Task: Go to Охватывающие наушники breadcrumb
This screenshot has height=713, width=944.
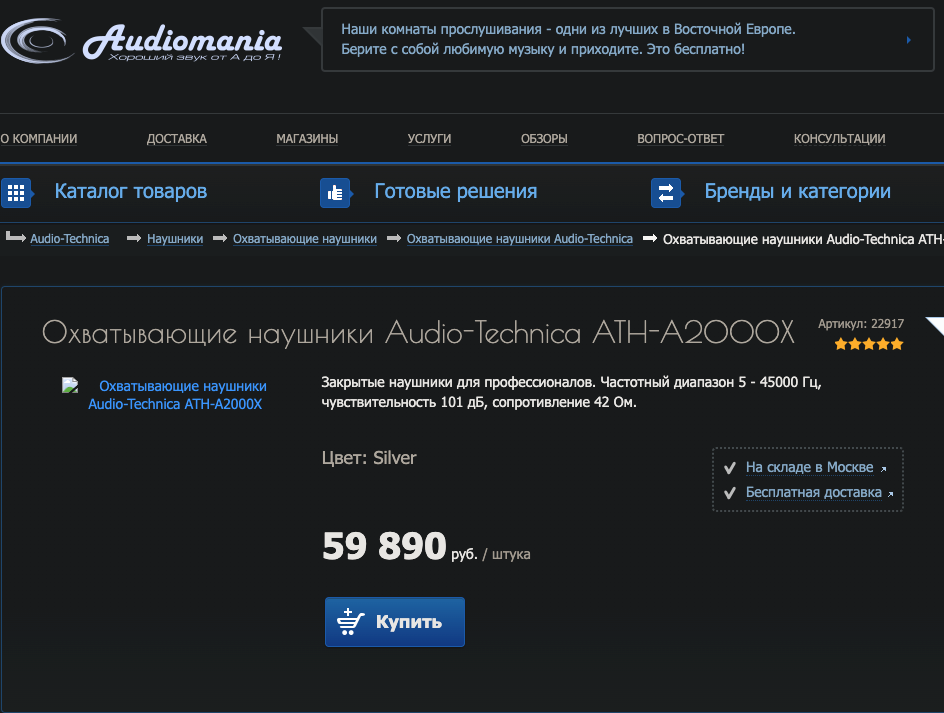Action: (305, 239)
